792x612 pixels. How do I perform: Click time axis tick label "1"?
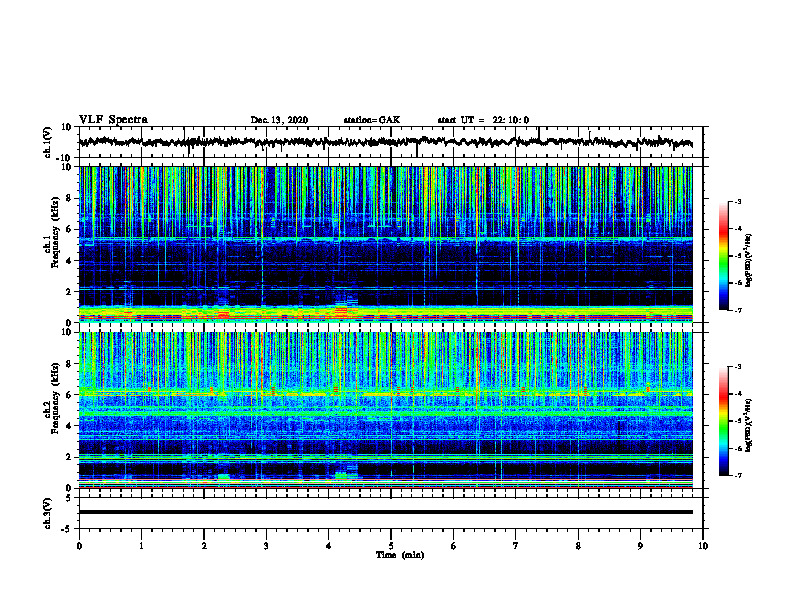[x=141, y=546]
